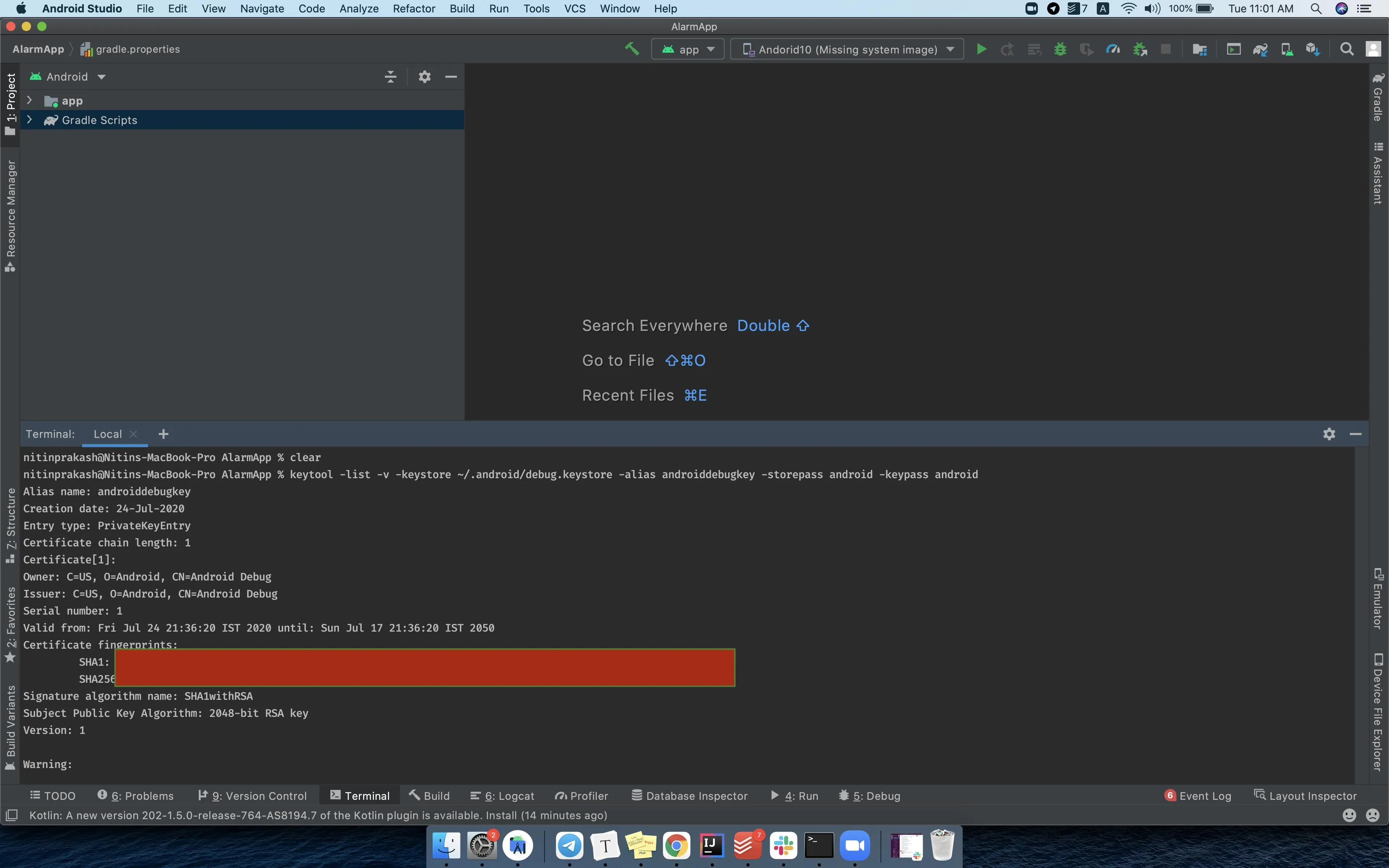Viewport: 1389px width, 868px height.
Task: Run the app with green play button
Action: pos(981,49)
